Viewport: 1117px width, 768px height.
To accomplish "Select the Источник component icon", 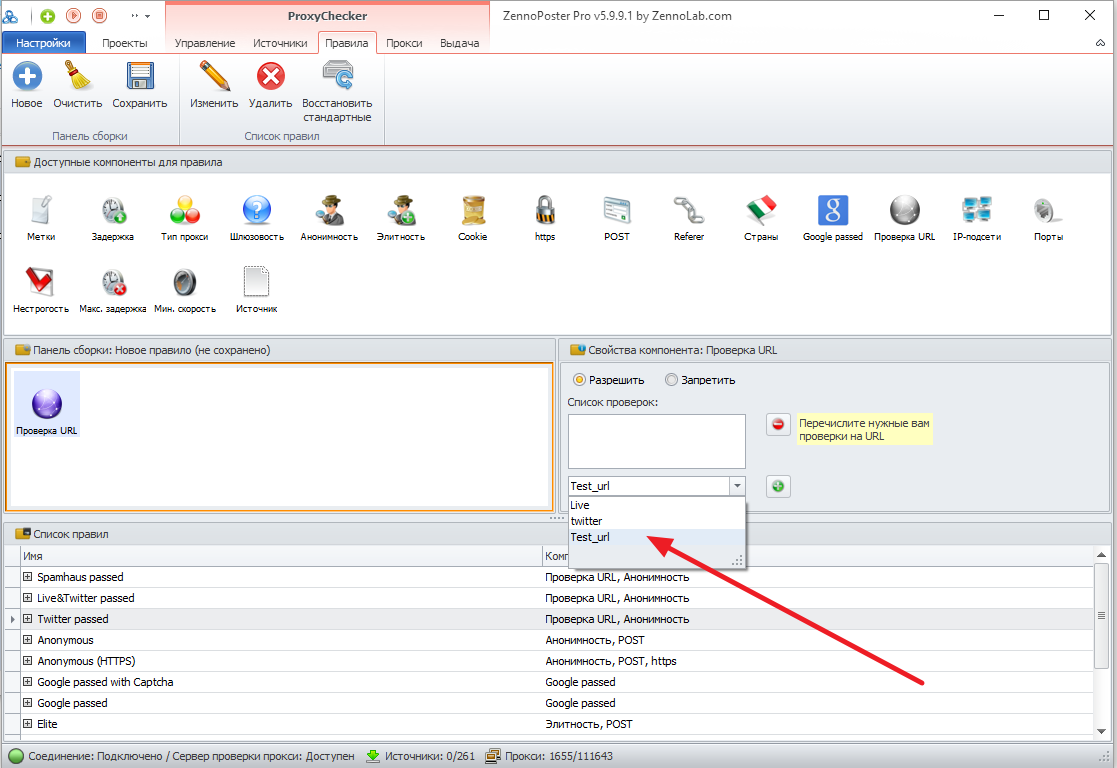I will [256, 282].
